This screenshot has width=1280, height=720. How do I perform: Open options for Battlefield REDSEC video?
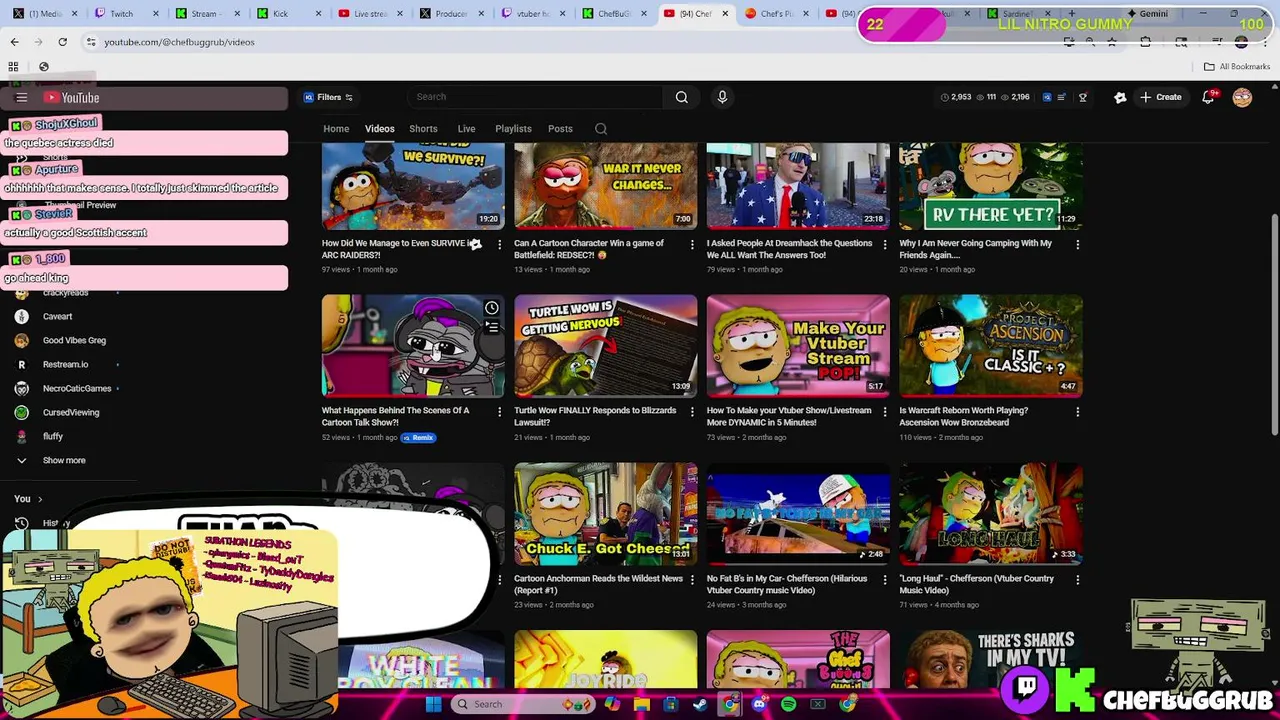click(692, 244)
